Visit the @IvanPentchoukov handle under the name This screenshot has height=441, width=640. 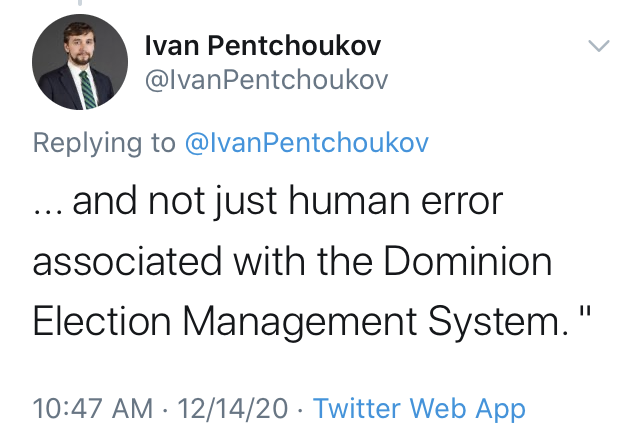click(x=266, y=80)
